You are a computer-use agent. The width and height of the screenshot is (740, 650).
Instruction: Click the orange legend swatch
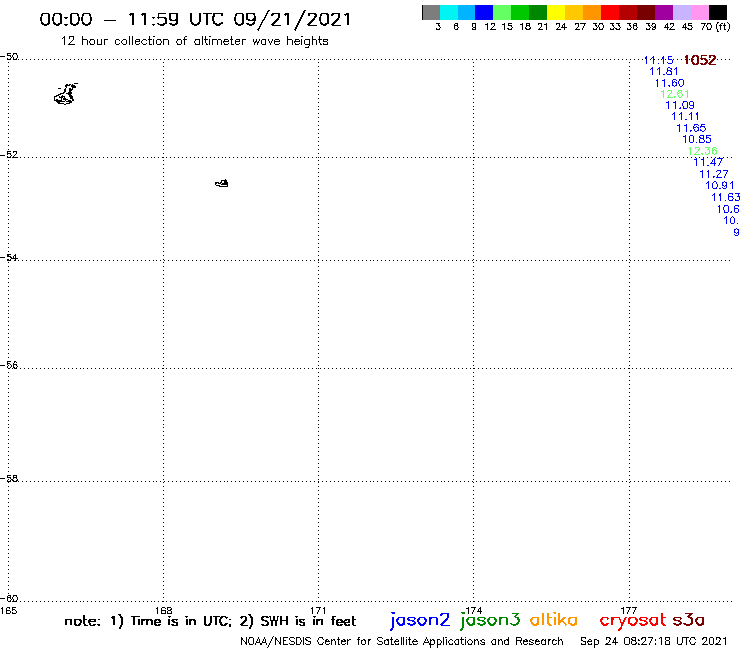(592, 12)
